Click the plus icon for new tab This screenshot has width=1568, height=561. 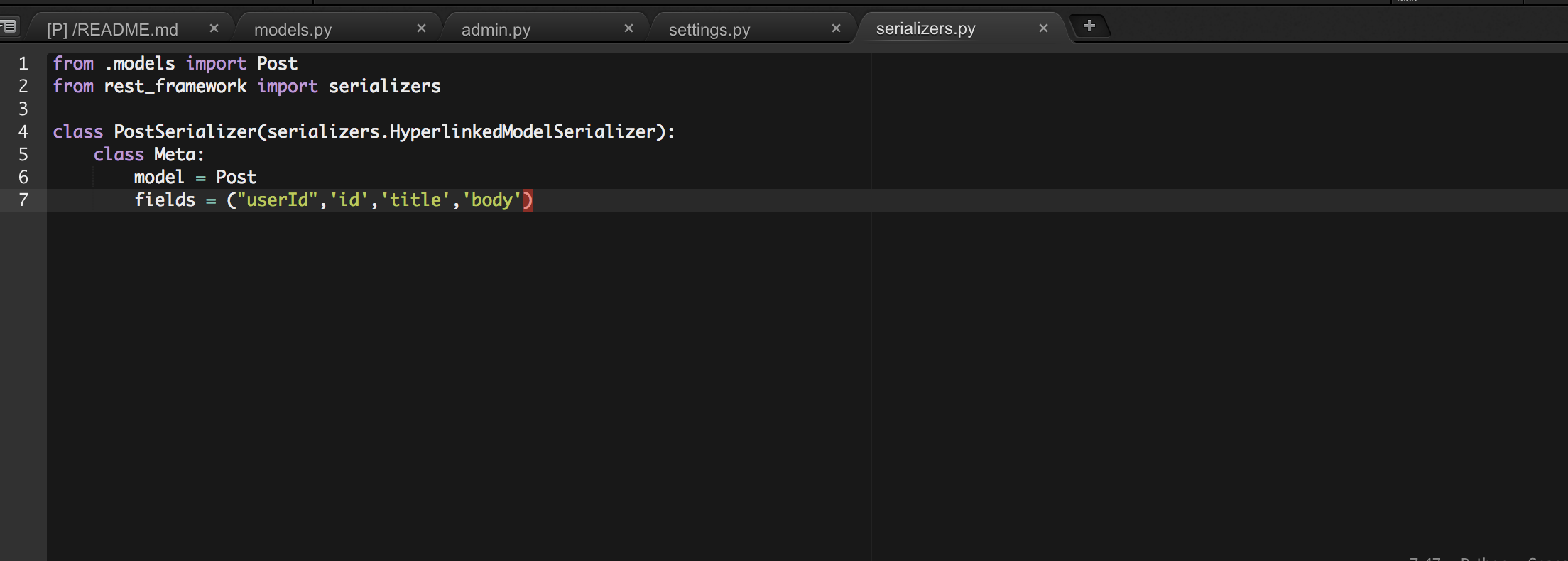pos(1089,26)
